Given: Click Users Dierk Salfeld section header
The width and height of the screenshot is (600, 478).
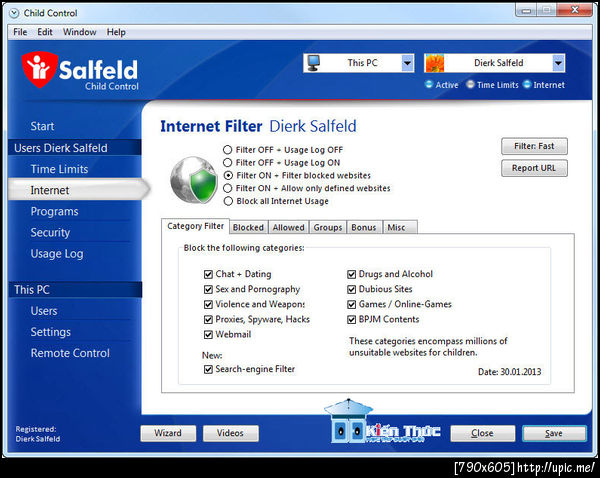Looking at the screenshot, I should 75,148.
